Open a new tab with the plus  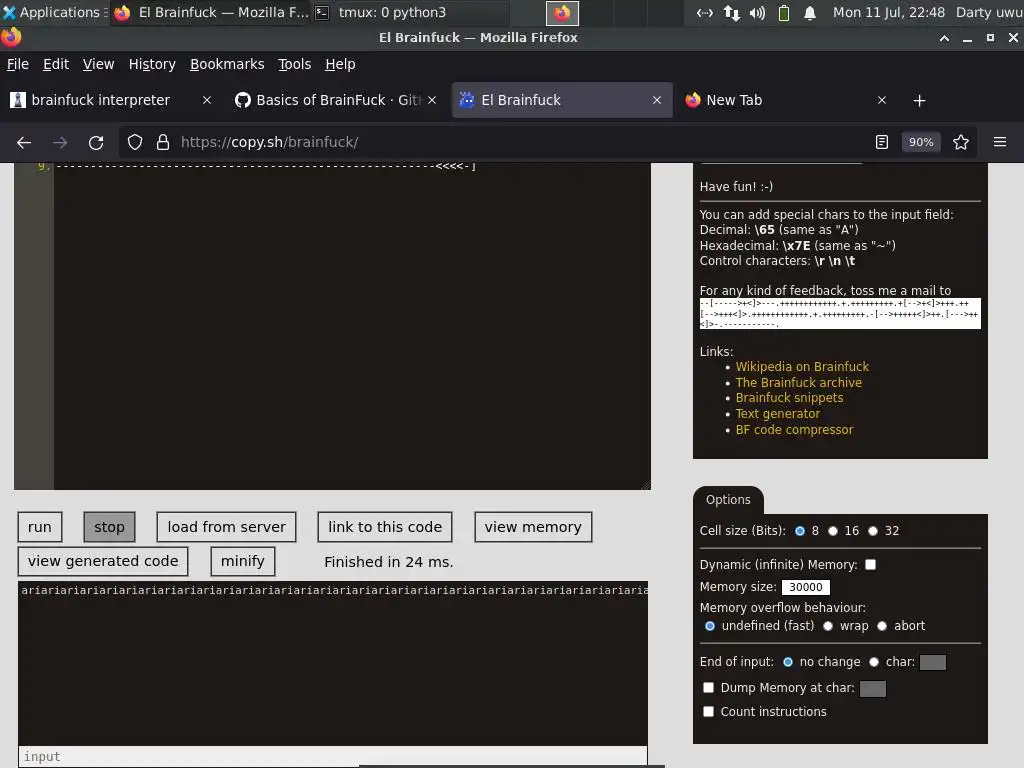click(x=920, y=101)
